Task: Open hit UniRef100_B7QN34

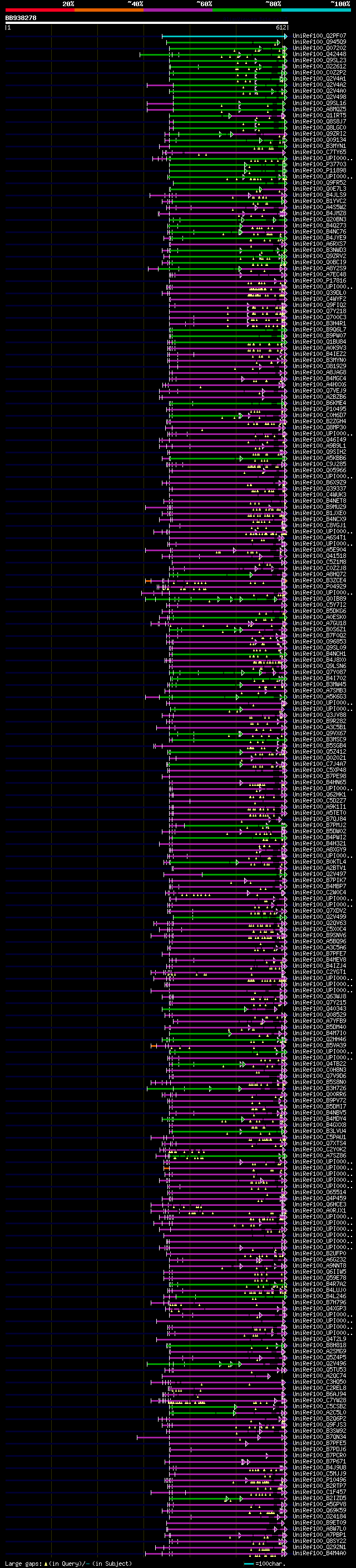Action: click(x=319, y=1437)
